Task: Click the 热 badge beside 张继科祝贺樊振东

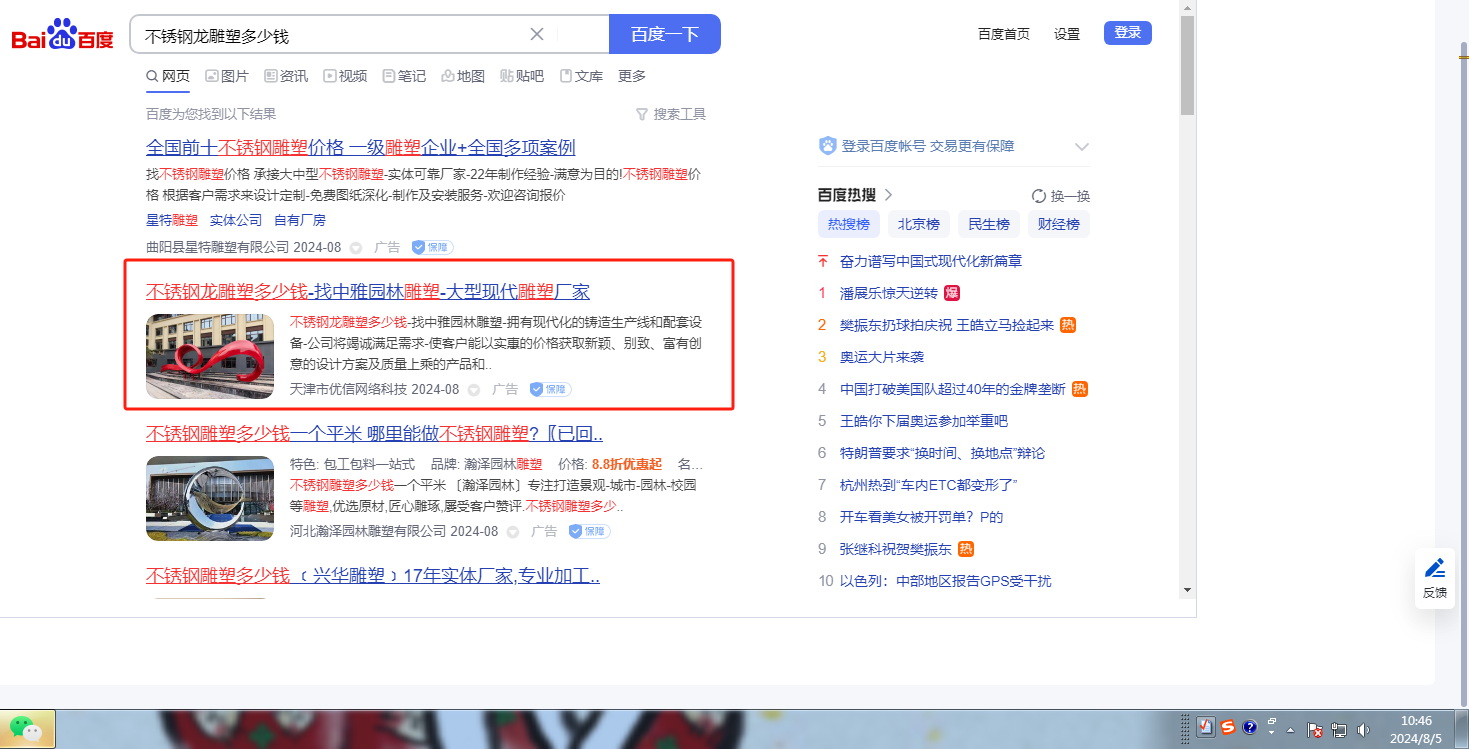Action: click(x=966, y=549)
